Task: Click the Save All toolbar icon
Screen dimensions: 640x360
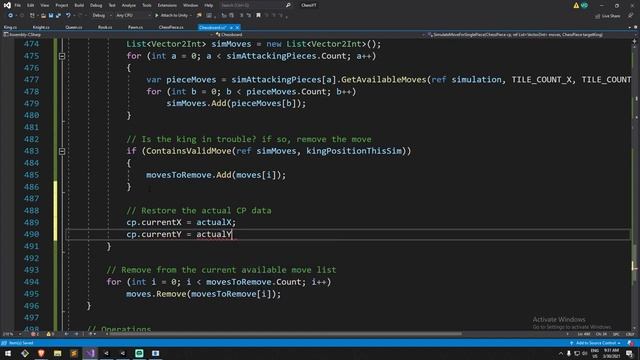Action: point(58,16)
